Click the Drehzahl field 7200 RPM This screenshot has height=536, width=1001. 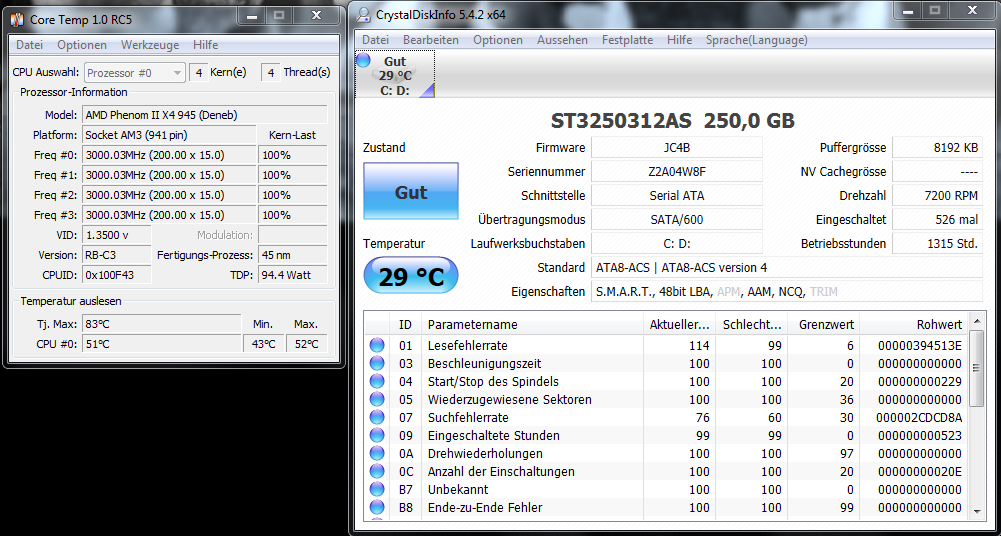pos(937,195)
